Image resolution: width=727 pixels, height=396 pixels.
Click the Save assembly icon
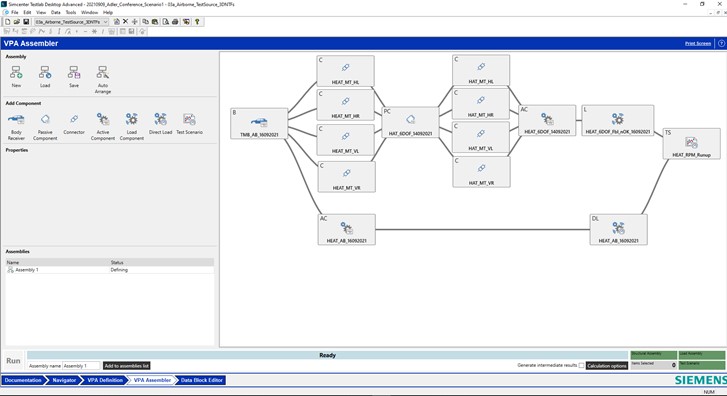click(74, 73)
